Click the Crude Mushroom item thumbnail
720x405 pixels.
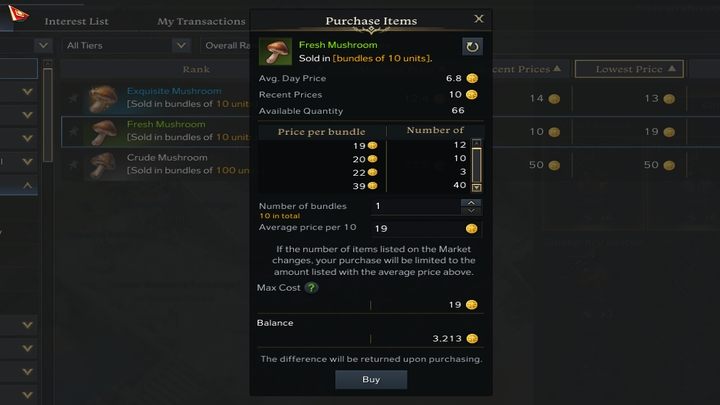[101, 164]
